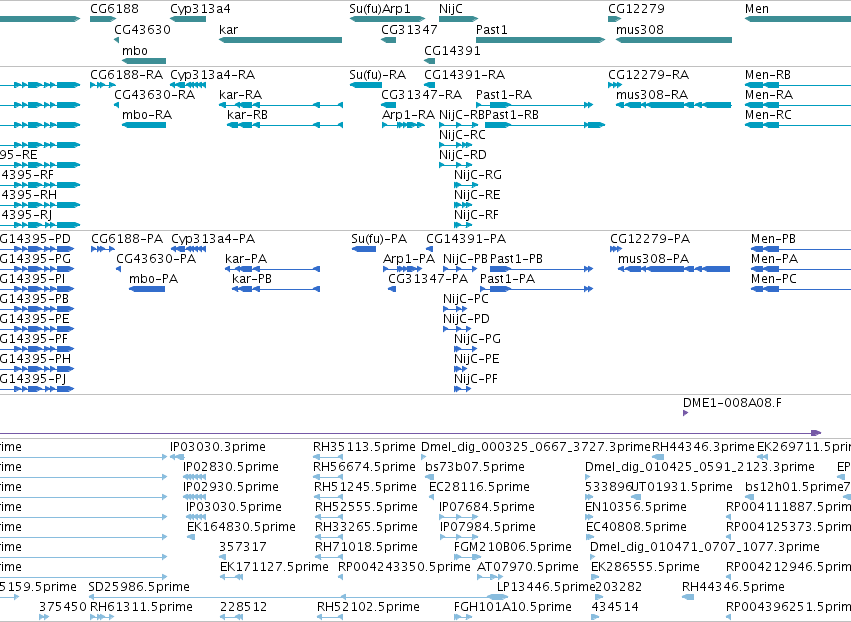Select EST RP004243350.5prime

(x=404, y=567)
